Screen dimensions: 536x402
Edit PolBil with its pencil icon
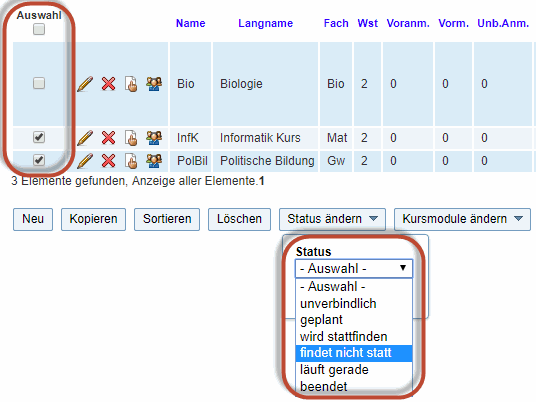(x=85, y=161)
